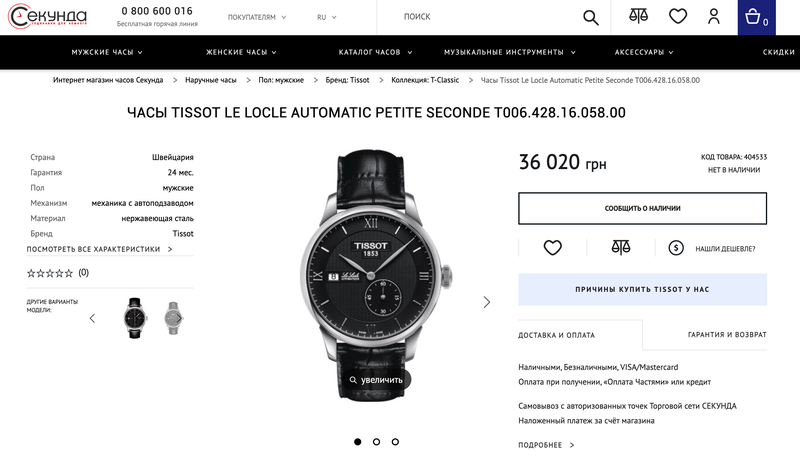Switch to Гарантия и возврат tab

(727, 335)
